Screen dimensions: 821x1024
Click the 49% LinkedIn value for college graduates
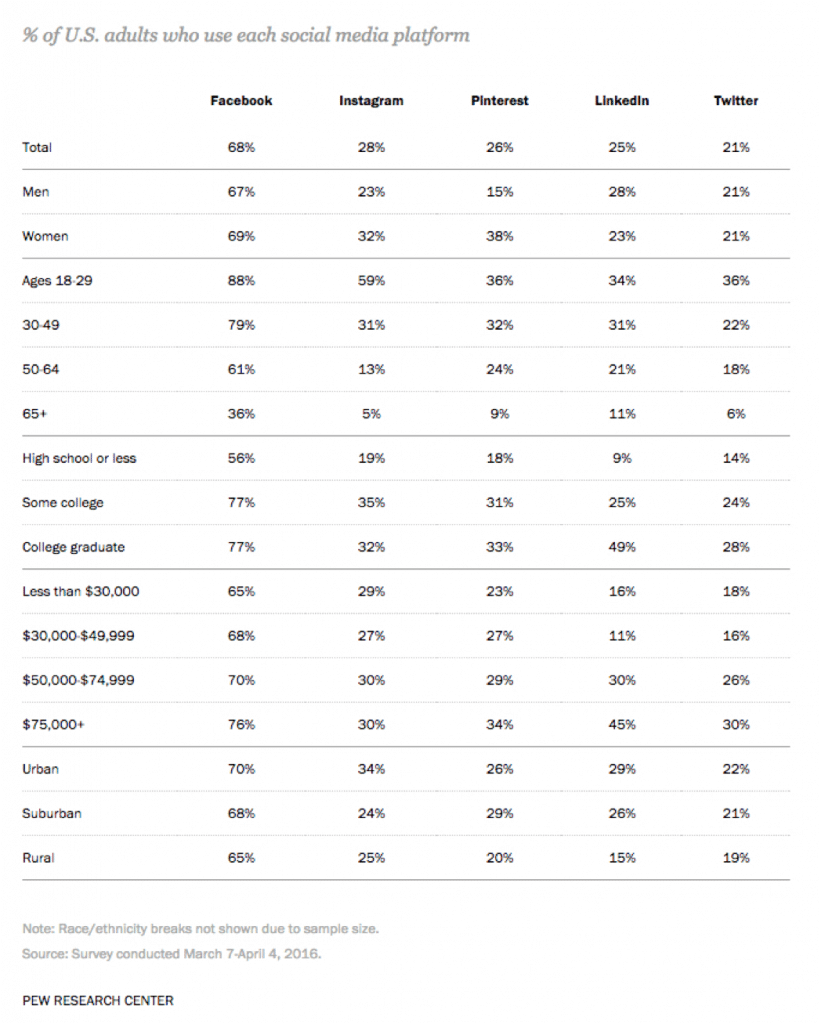coord(621,547)
